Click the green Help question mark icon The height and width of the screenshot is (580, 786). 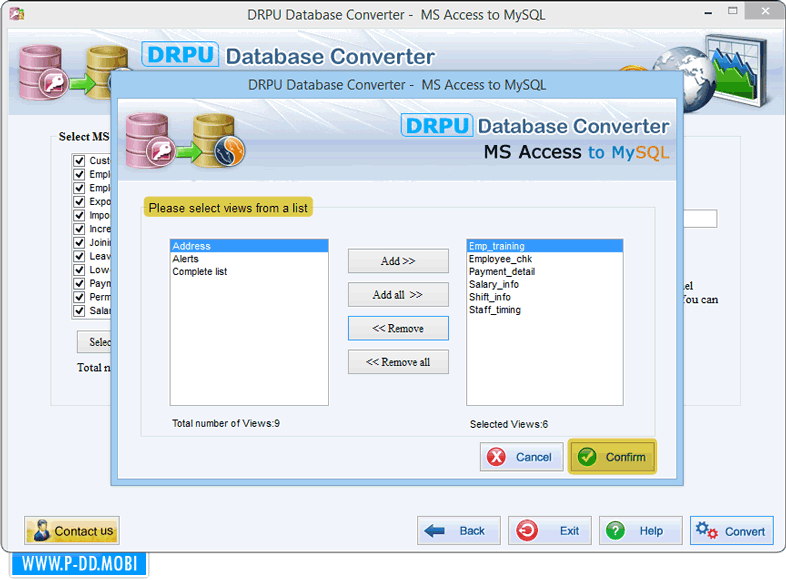pos(615,530)
